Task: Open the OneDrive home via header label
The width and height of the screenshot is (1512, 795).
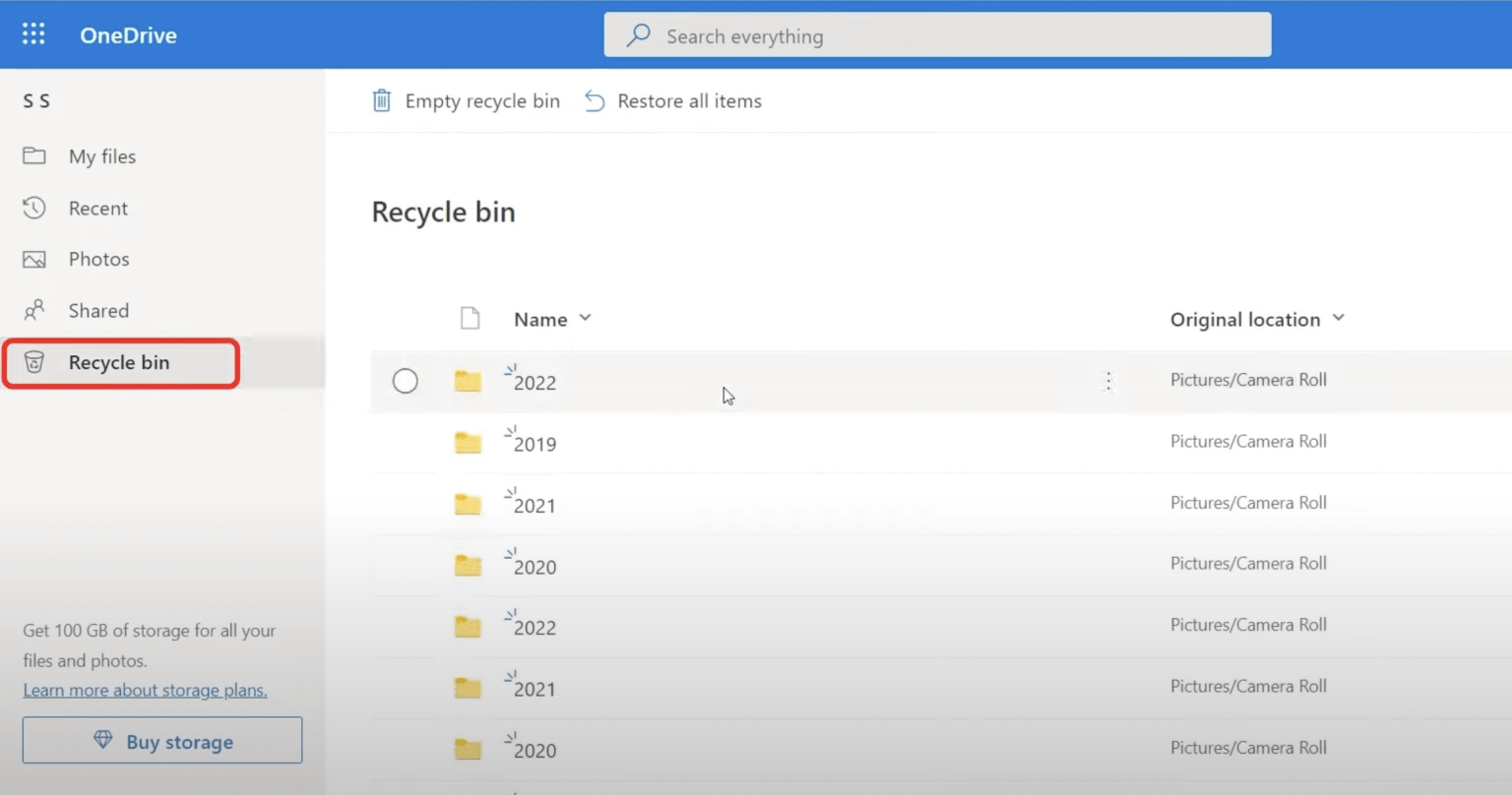Action: (x=127, y=34)
